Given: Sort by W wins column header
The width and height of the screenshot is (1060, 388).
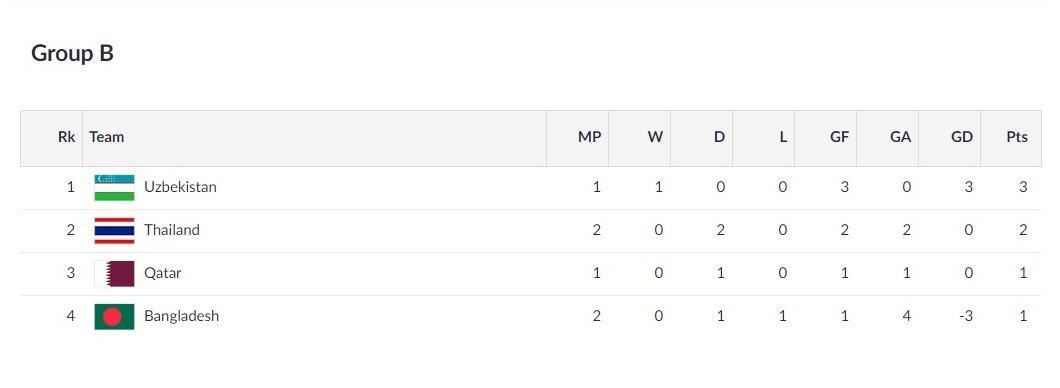Looking at the screenshot, I should [x=655, y=137].
